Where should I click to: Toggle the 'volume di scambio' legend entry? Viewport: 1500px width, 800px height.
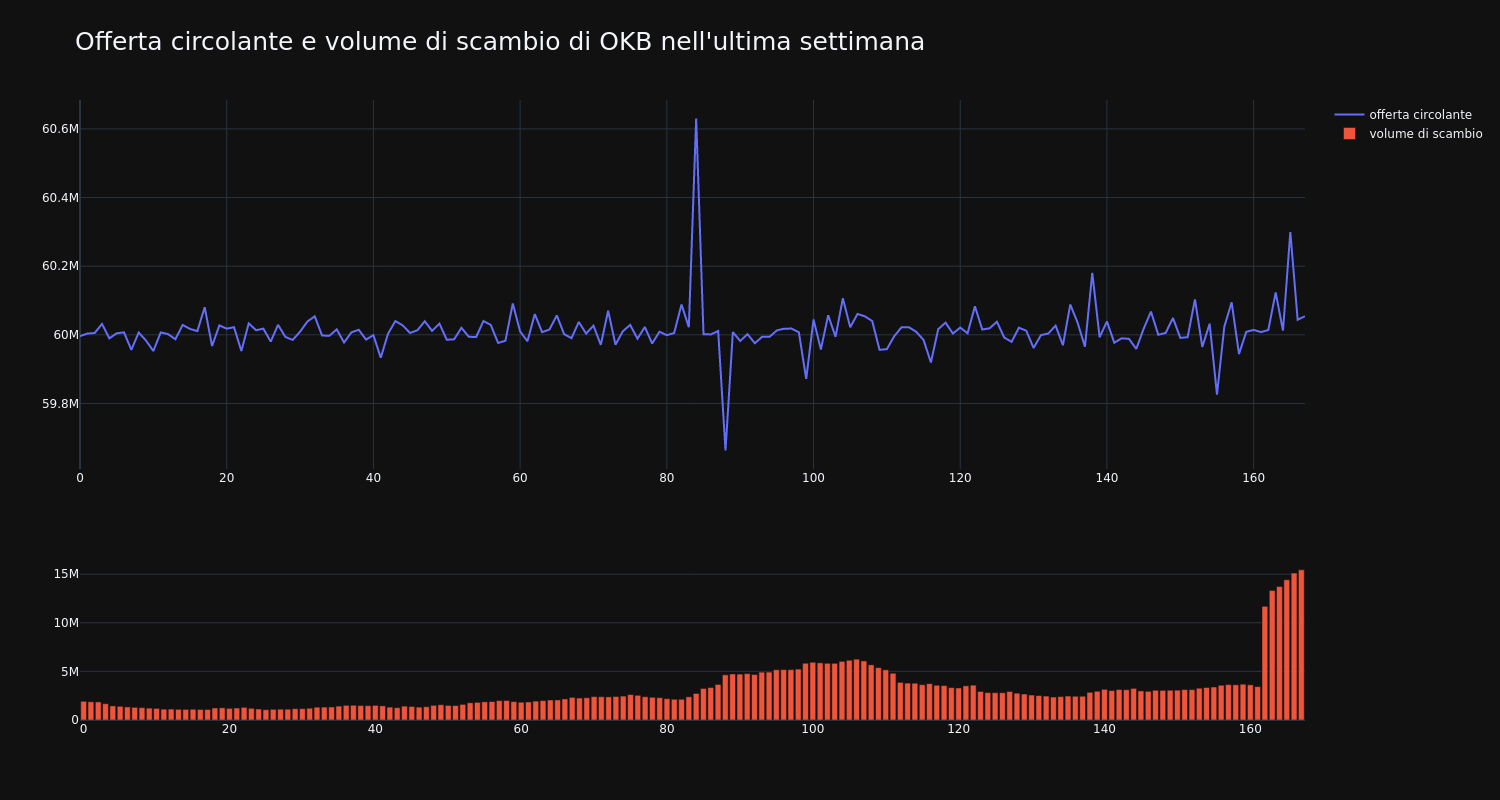1408,134
